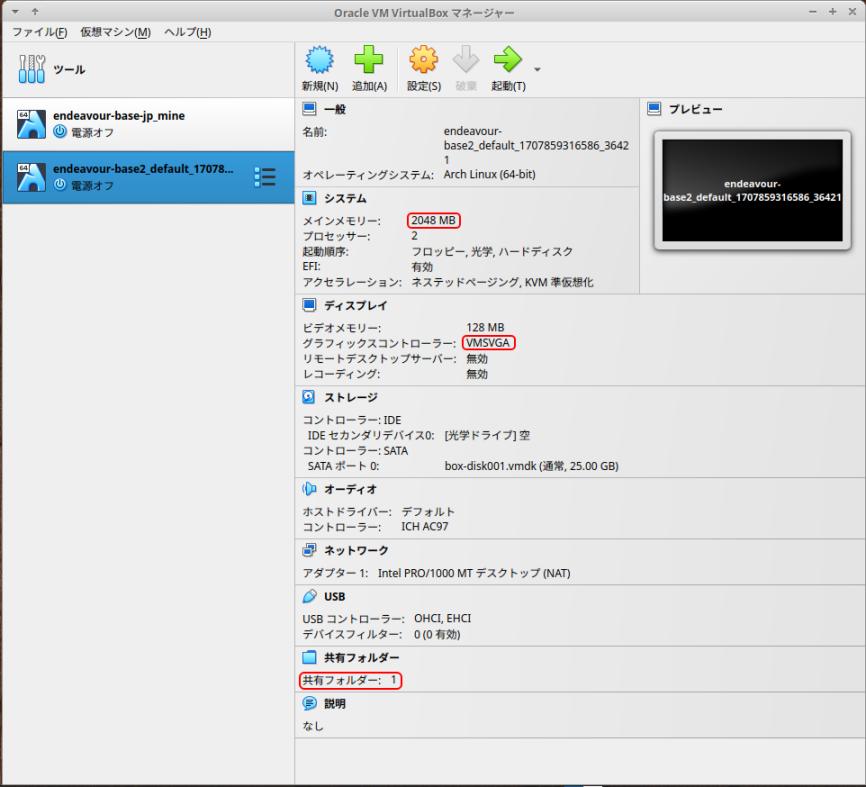Open the ディスプレイ section heading

[356, 305]
